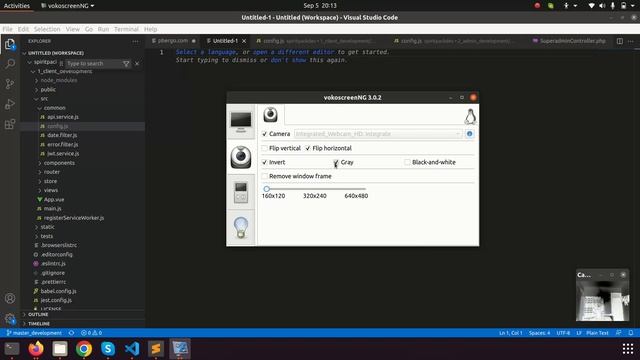Open the Edit menu
Viewport: 640px width, 360px height.
(x=23, y=29)
